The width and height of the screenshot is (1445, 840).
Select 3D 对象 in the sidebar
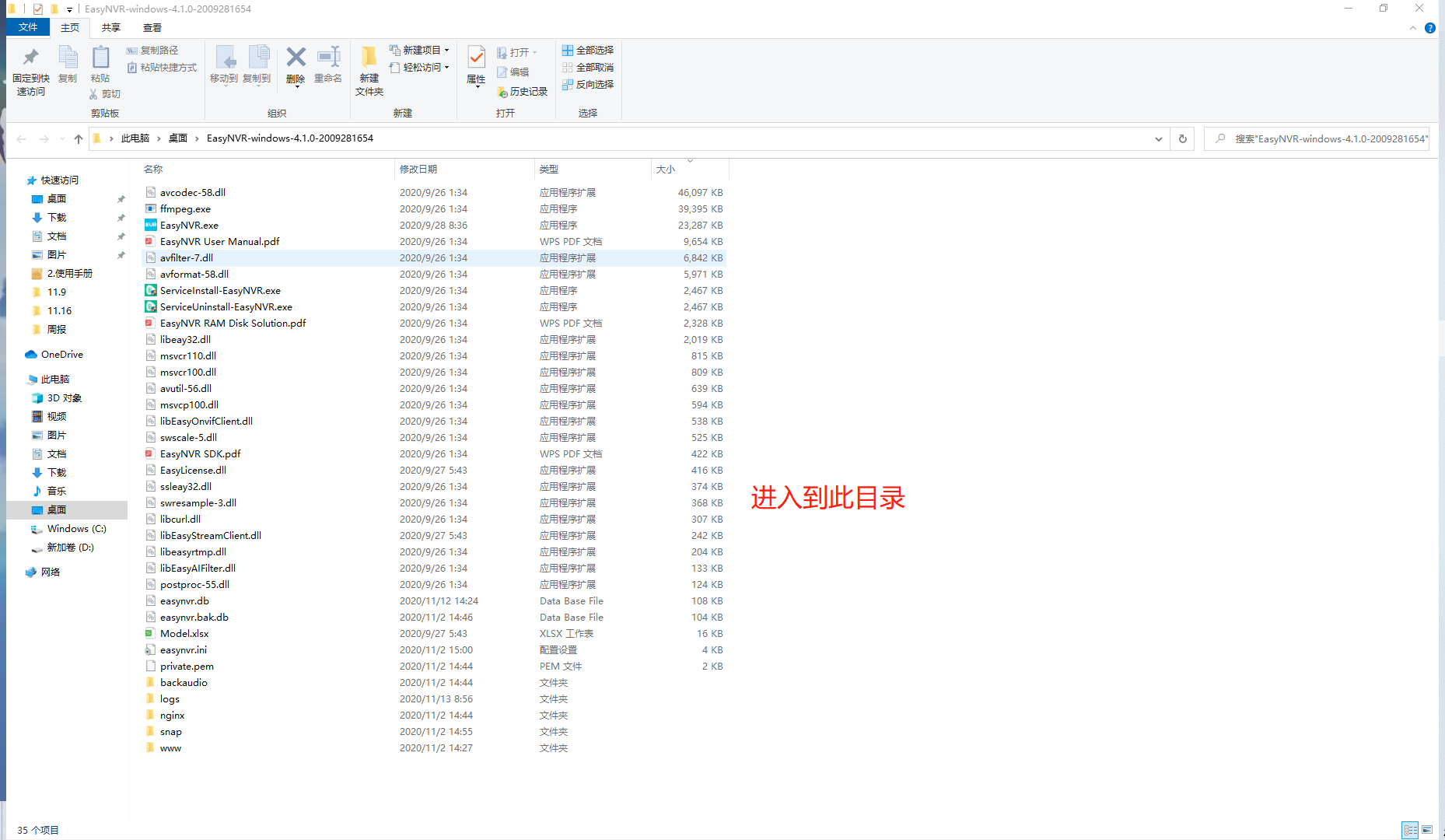click(x=65, y=398)
